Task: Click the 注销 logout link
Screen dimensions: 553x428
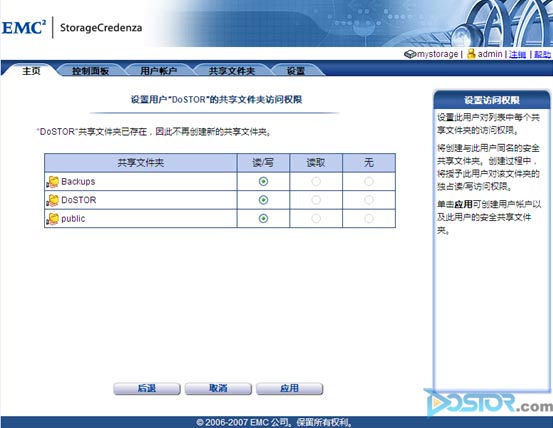Action: tap(517, 54)
